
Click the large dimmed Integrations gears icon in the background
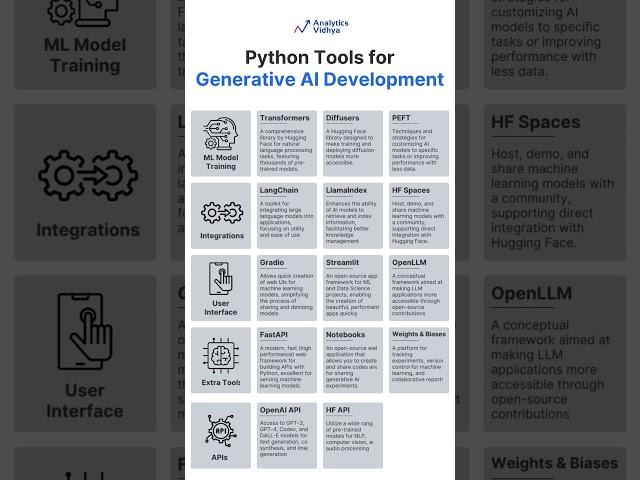[88, 175]
